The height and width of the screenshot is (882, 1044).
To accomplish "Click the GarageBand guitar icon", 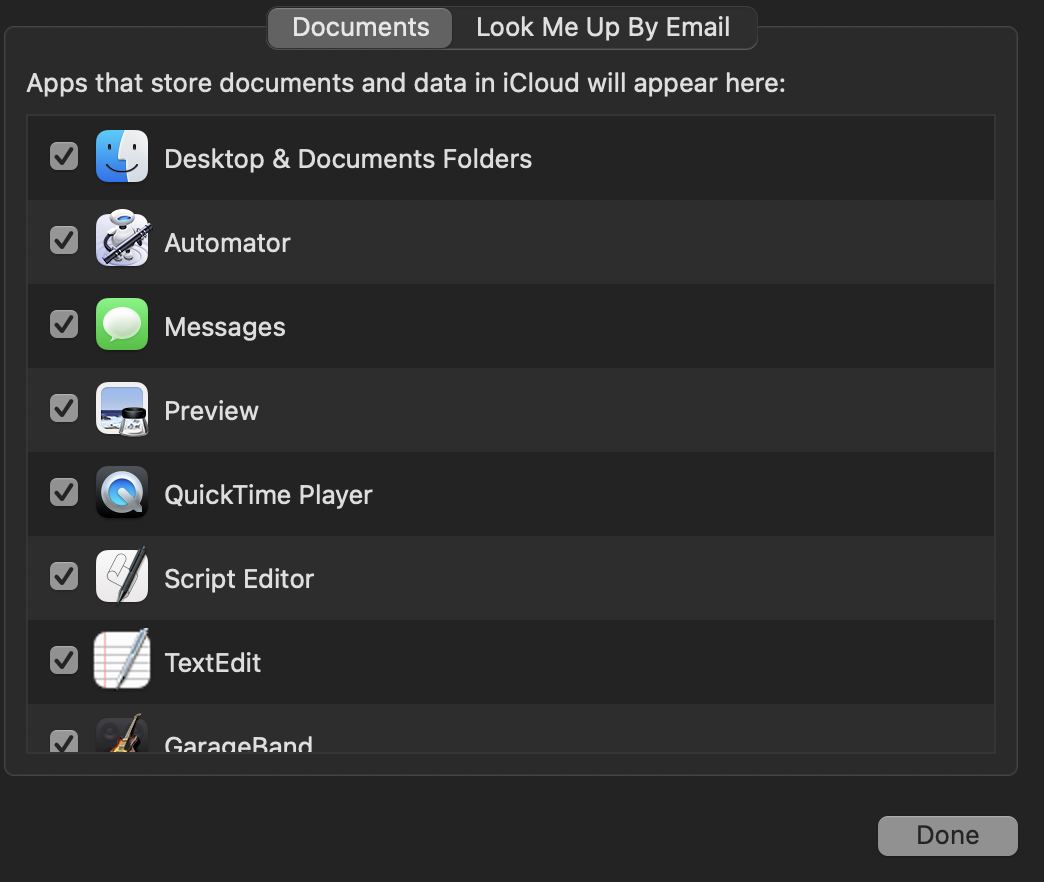I will click(122, 734).
